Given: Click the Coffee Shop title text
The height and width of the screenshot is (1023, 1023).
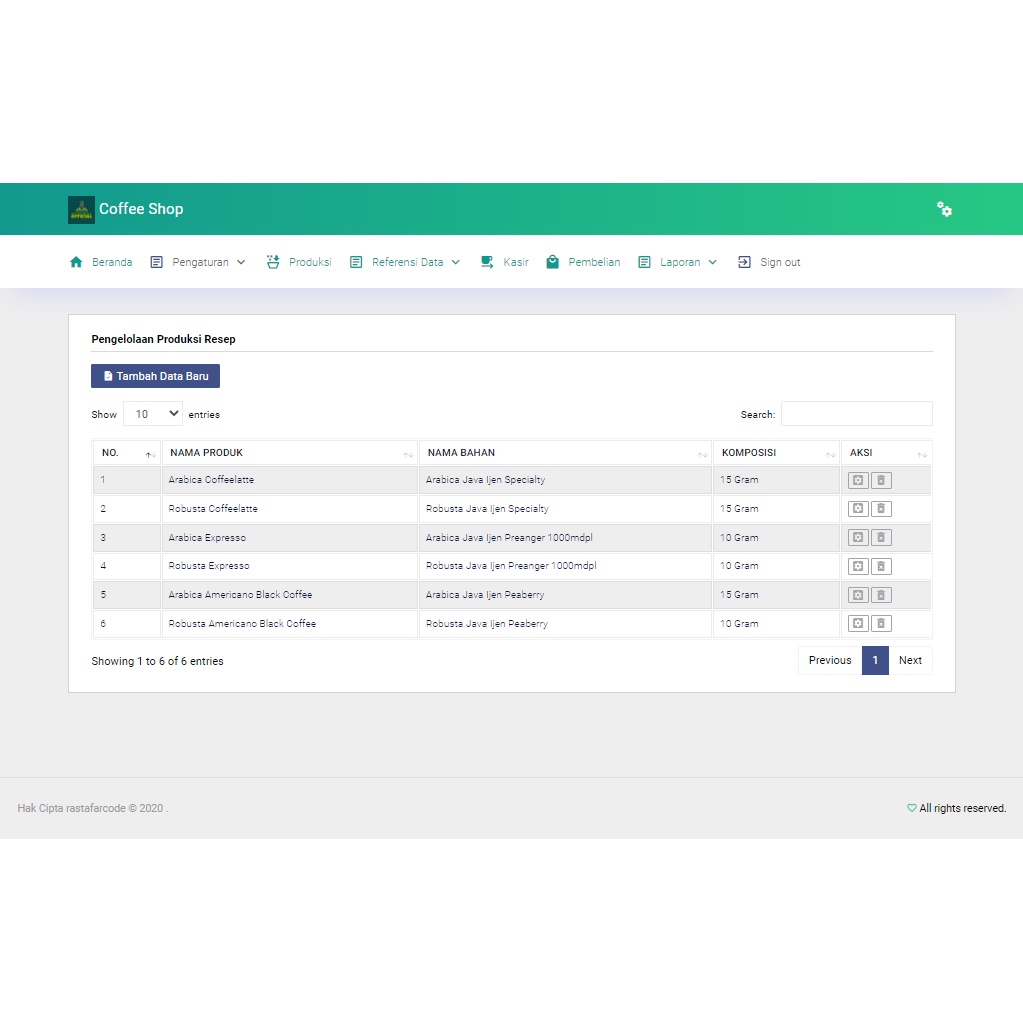Looking at the screenshot, I should (x=141, y=209).
